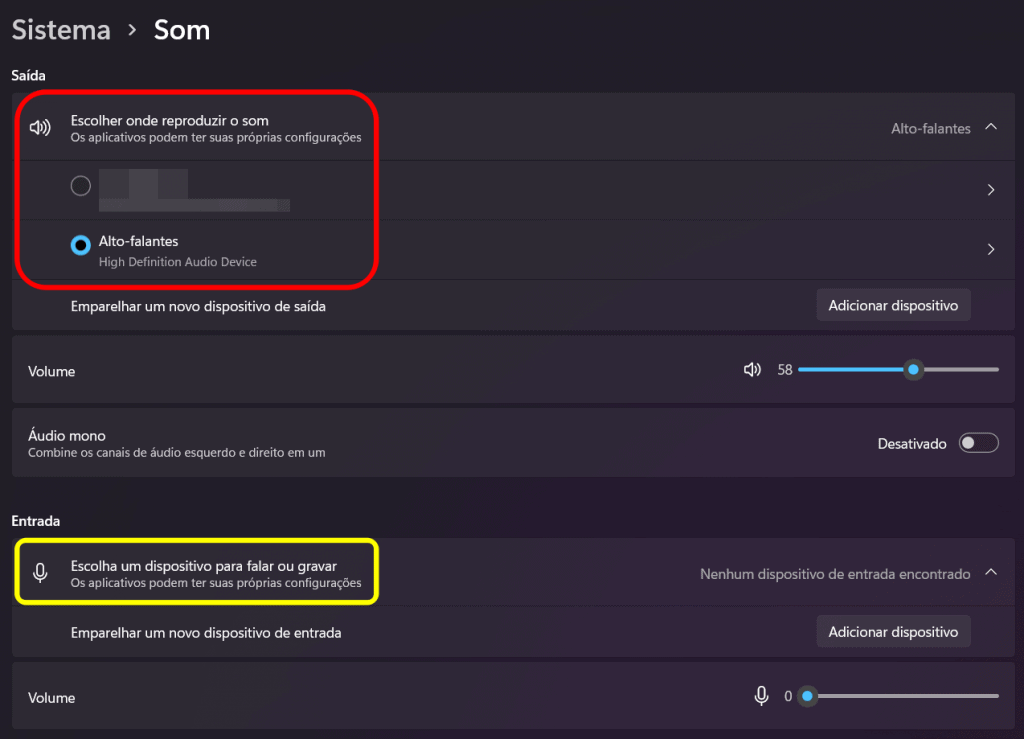Viewport: 1024px width, 739px height.
Task: Click 'Emparelhar um novo dispositivo de entrada' label
Action: [206, 633]
